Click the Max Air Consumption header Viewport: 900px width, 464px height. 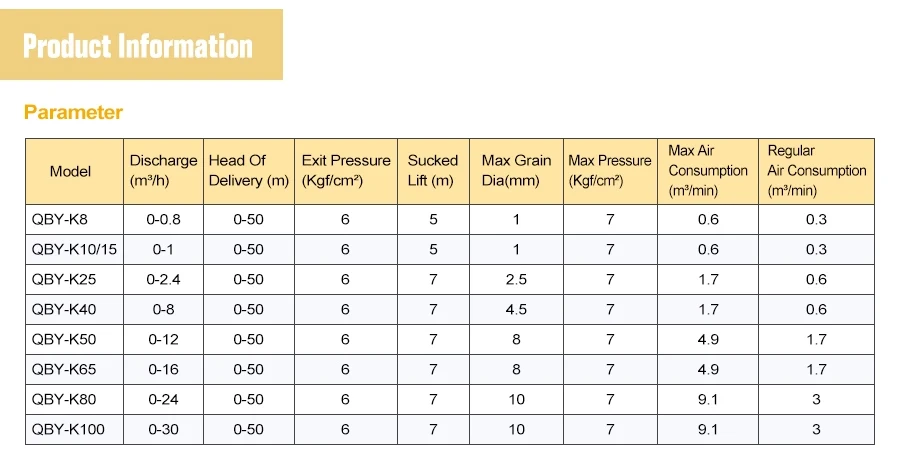tap(708, 171)
